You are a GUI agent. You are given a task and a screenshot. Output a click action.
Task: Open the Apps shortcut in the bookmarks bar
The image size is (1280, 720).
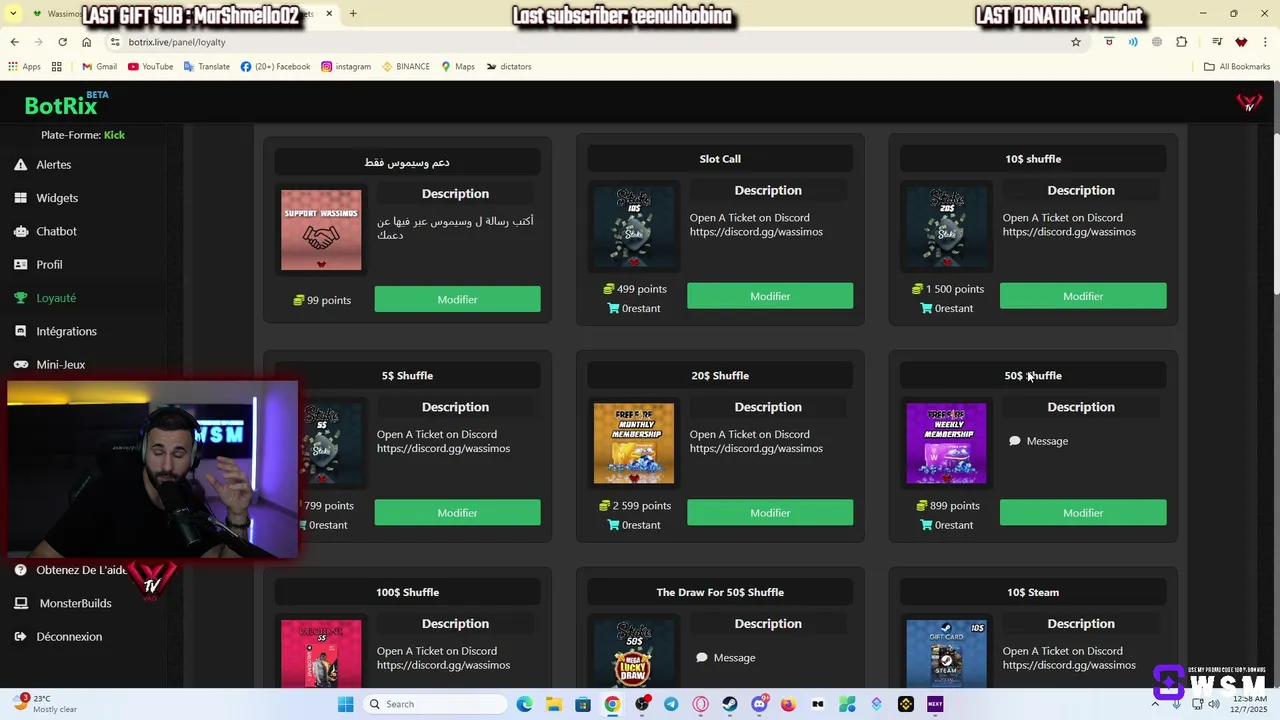(24, 67)
